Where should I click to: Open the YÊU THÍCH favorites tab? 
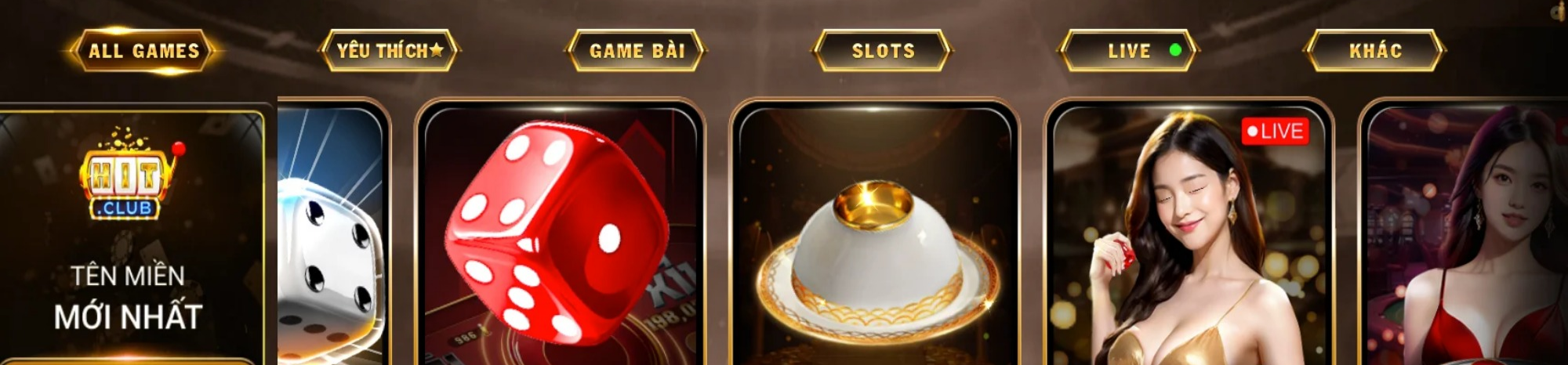(390, 51)
